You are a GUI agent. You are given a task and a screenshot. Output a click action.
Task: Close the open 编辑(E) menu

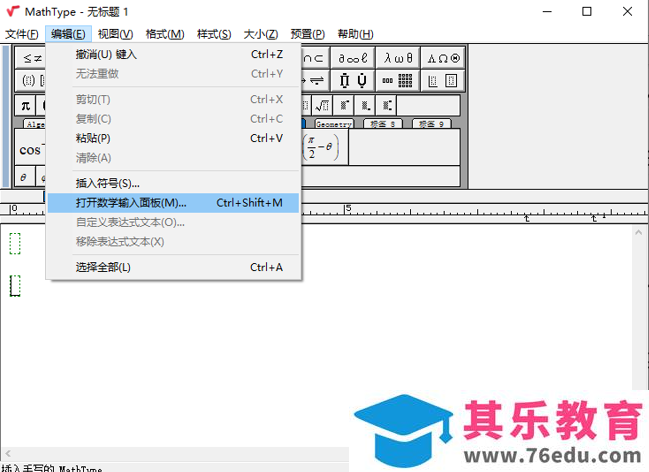(x=68, y=34)
